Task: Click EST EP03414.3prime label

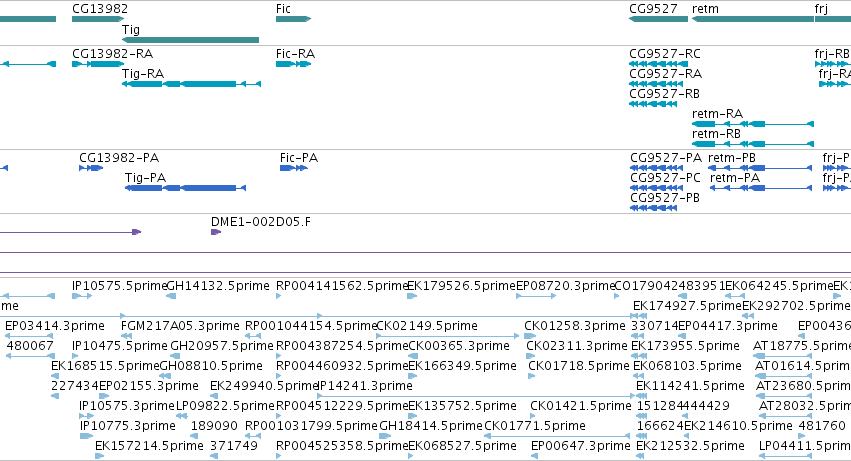Action: click(x=55, y=326)
